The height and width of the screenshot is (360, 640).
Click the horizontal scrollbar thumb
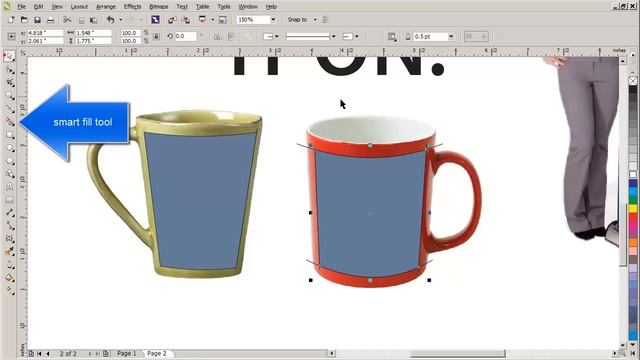457,353
